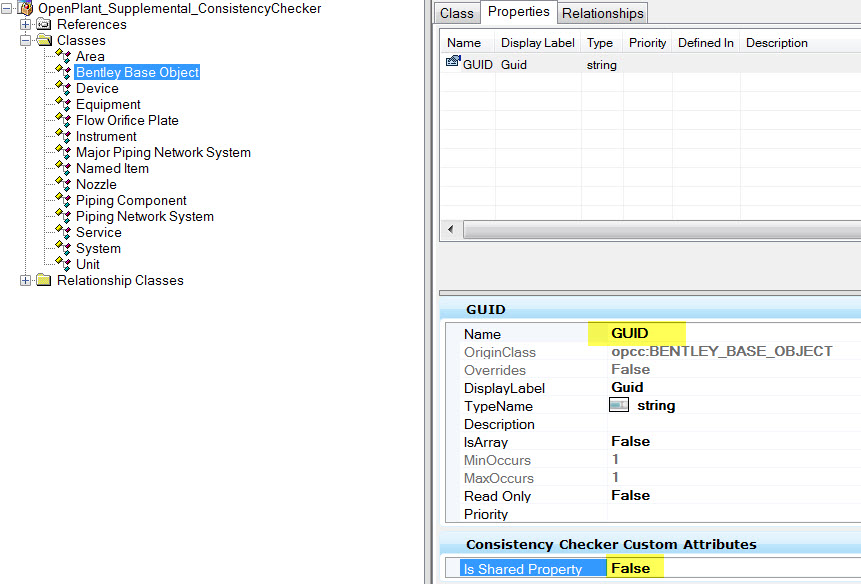Sort by the Display Label column header

coord(538,43)
